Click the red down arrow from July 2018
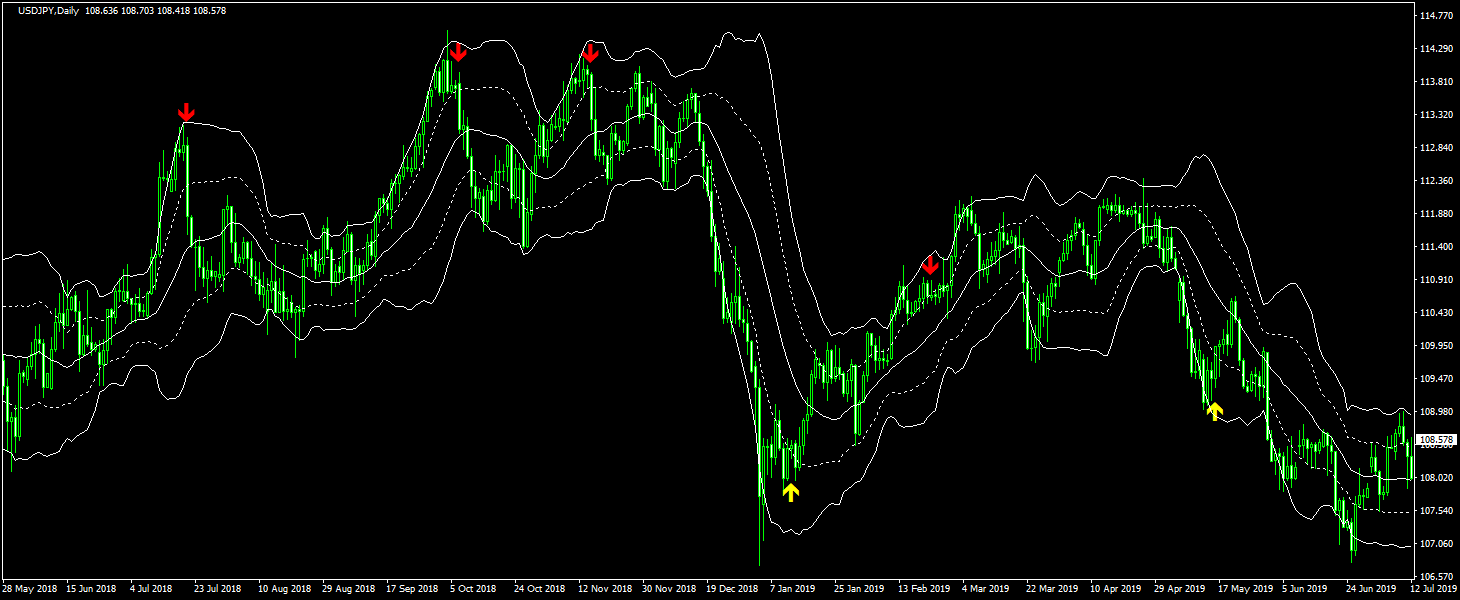1460x600 pixels. pyautogui.click(x=185, y=111)
